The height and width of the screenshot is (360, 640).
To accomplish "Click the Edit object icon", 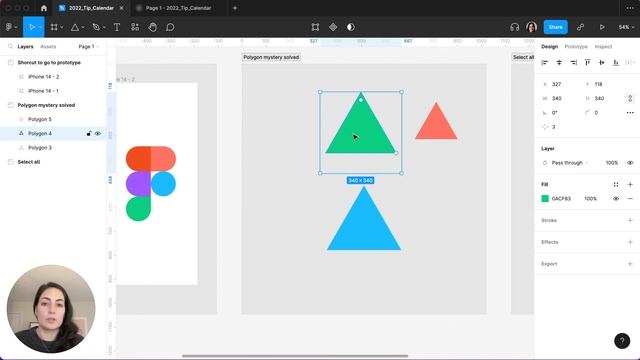I will click(315, 27).
